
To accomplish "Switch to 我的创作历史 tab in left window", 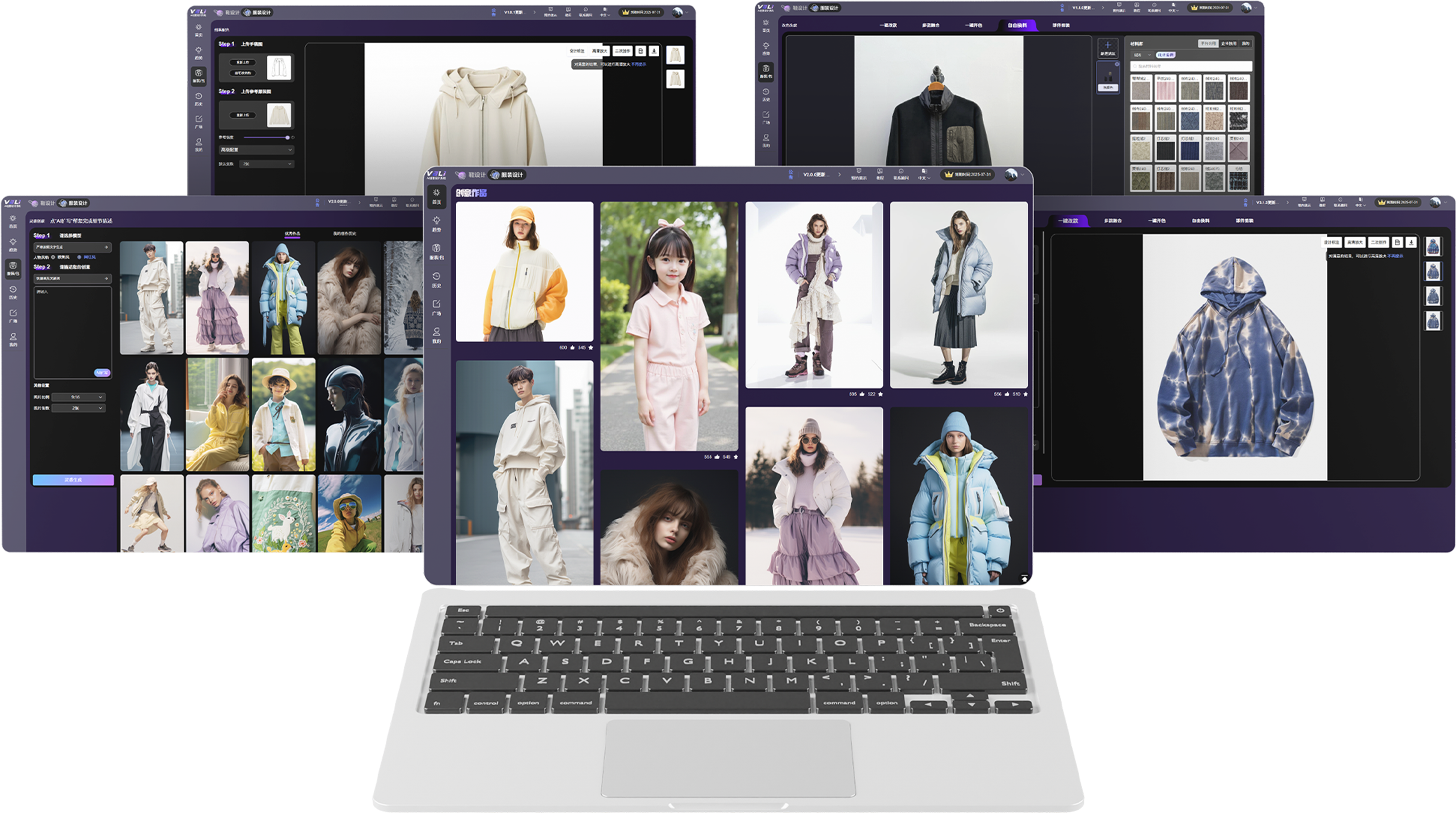I will point(344,234).
